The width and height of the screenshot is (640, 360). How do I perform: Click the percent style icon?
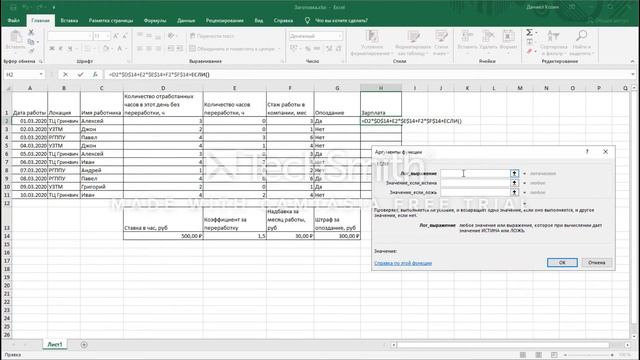pyautogui.click(x=307, y=49)
